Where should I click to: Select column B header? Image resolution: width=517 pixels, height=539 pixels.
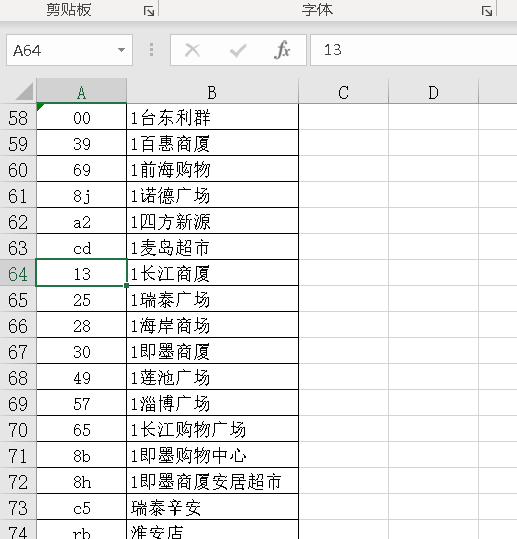[x=212, y=91]
